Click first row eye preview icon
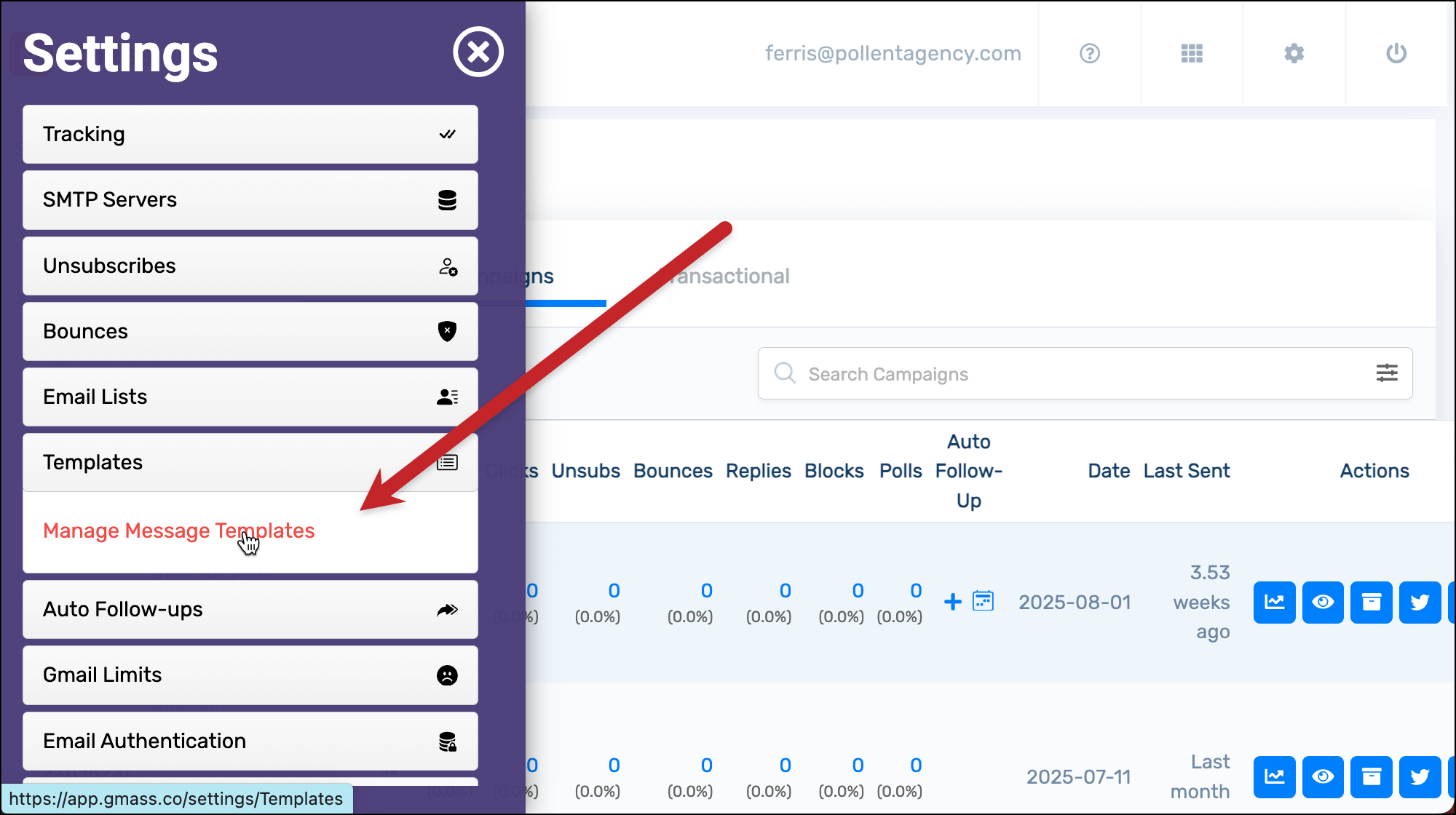1456x815 pixels. point(1322,602)
